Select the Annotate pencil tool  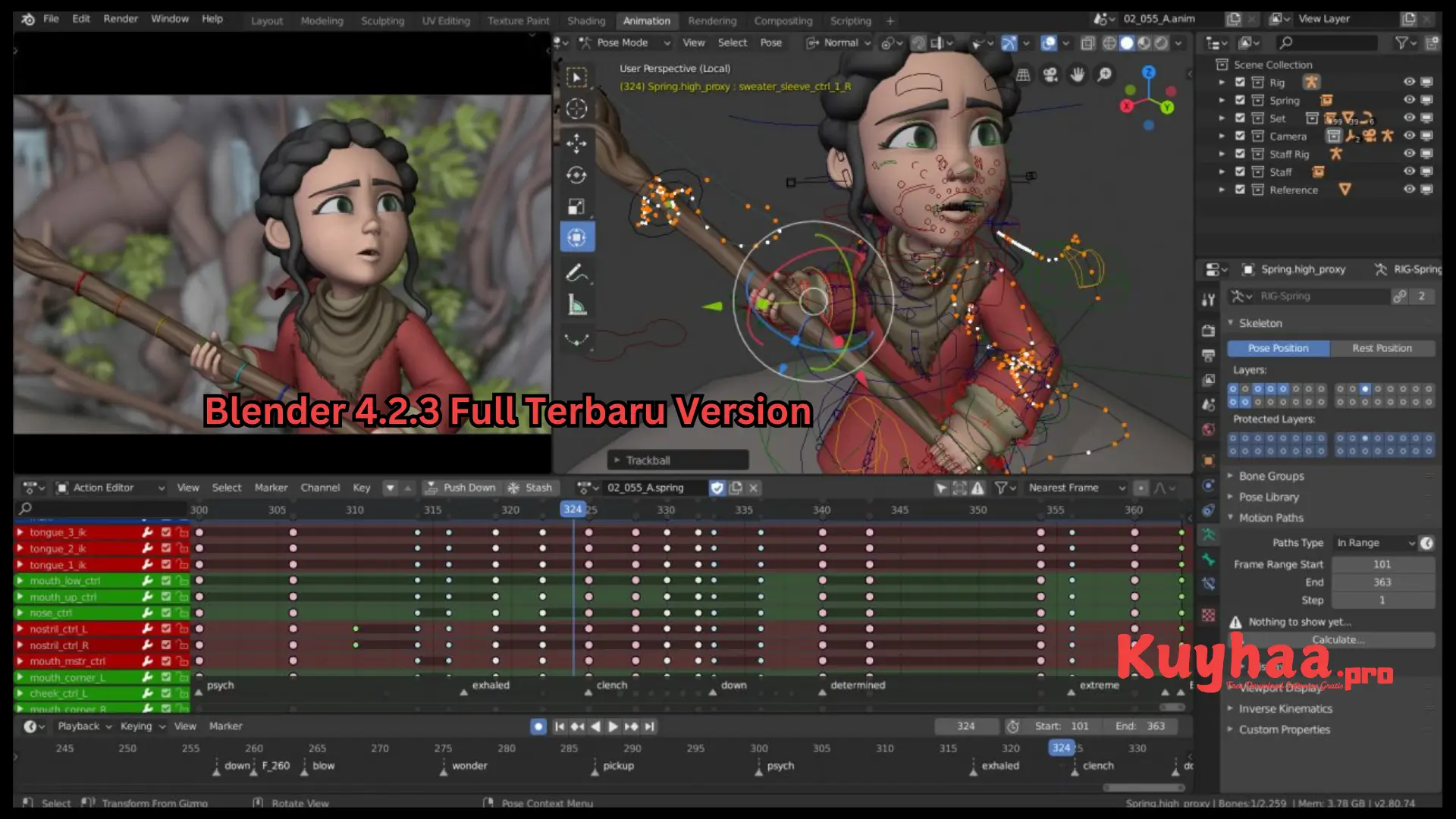576,273
